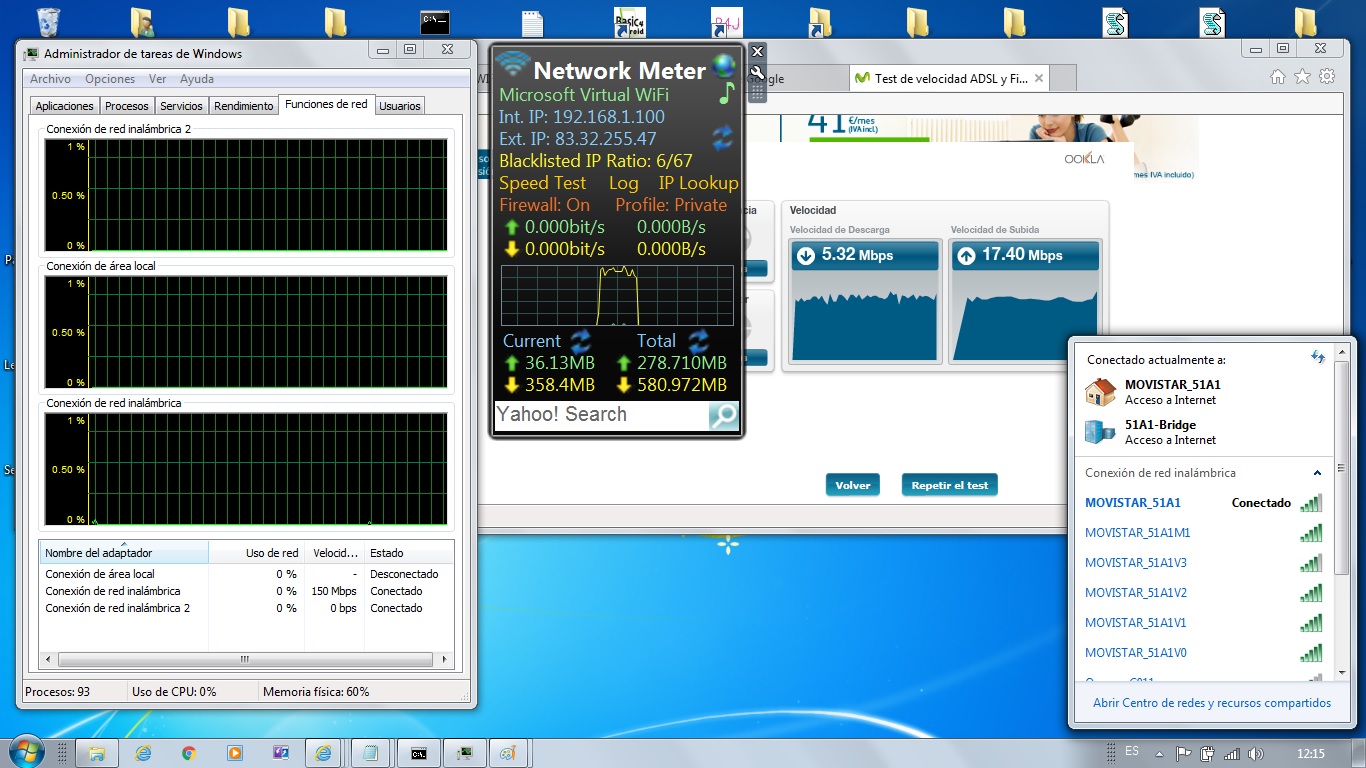Select the Basic4android desktop shortcut
1366x768 pixels.
(x=629, y=22)
